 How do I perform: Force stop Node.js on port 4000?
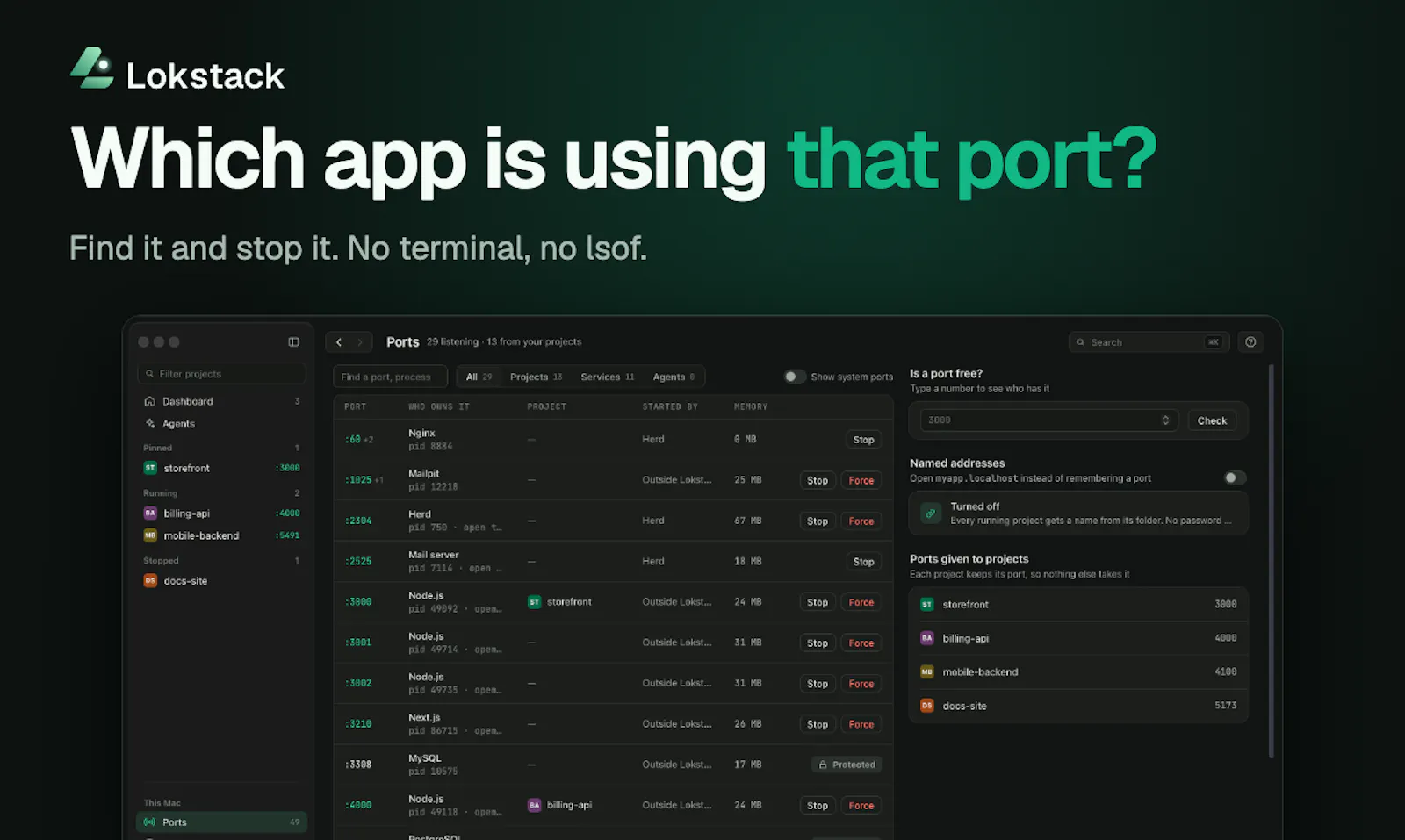861,806
